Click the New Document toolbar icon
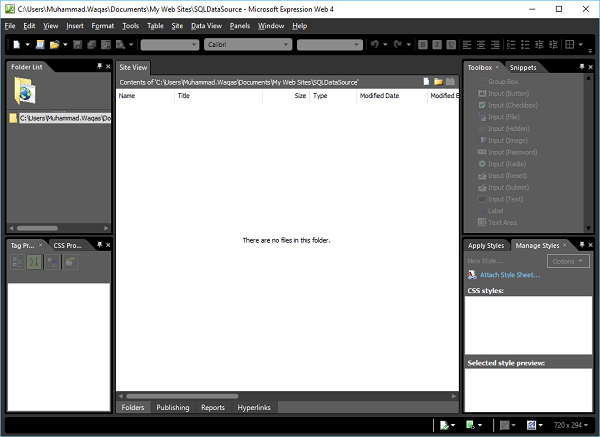 click(x=16, y=45)
